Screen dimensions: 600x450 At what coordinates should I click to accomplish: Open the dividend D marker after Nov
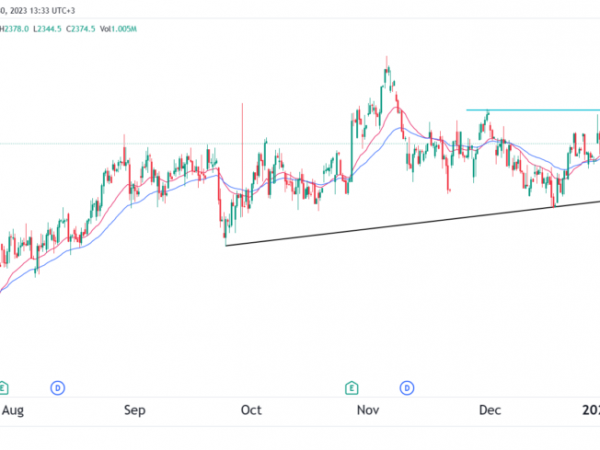pyautogui.click(x=407, y=387)
